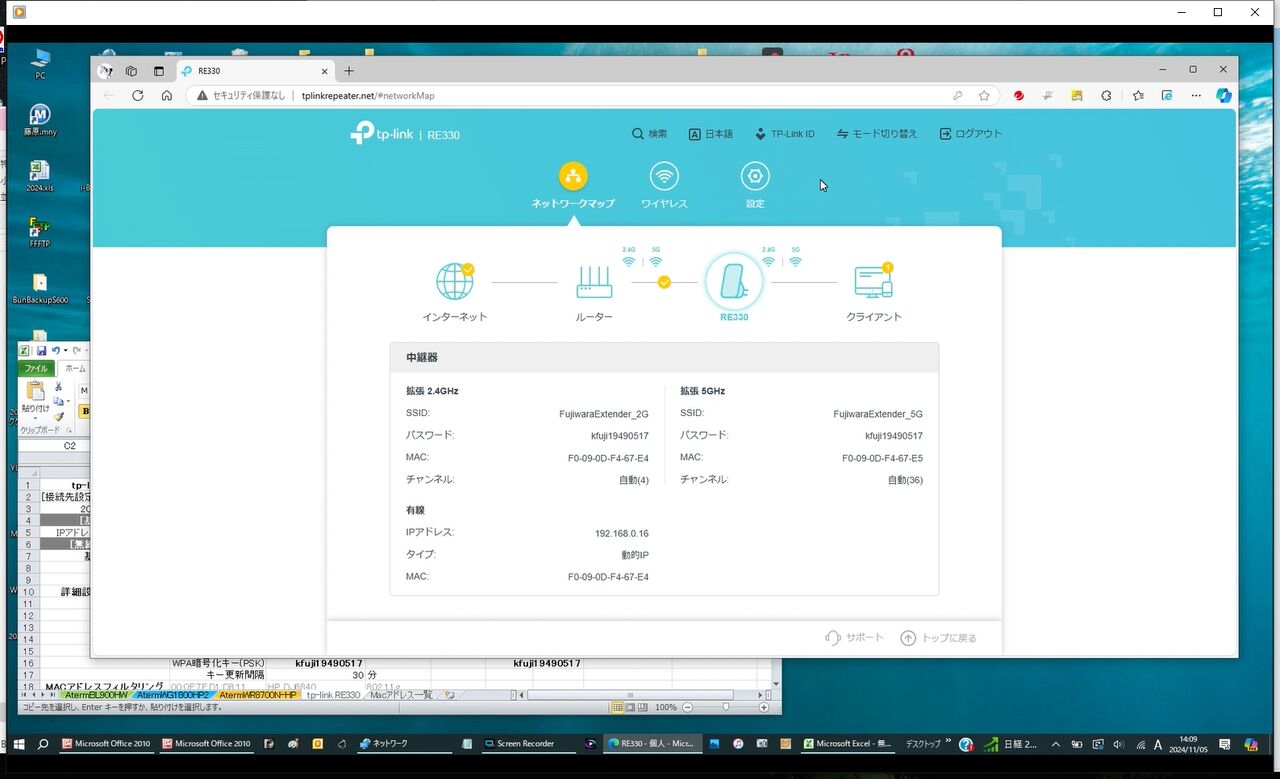Click the Excel zoom slider
The image size is (1280, 779).
pyautogui.click(x=726, y=707)
